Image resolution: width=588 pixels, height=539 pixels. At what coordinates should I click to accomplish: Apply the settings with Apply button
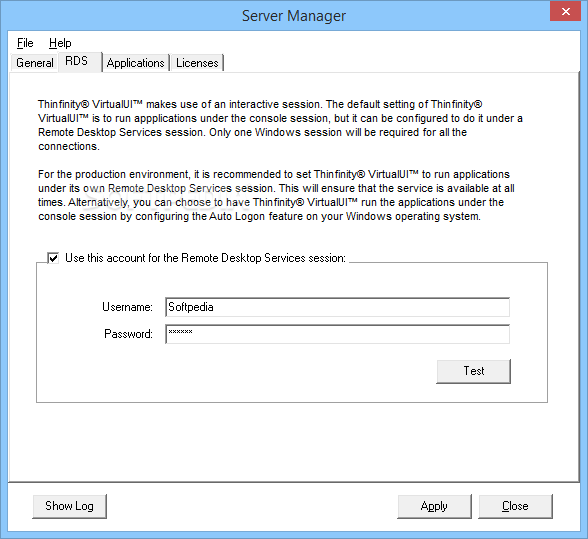[434, 506]
